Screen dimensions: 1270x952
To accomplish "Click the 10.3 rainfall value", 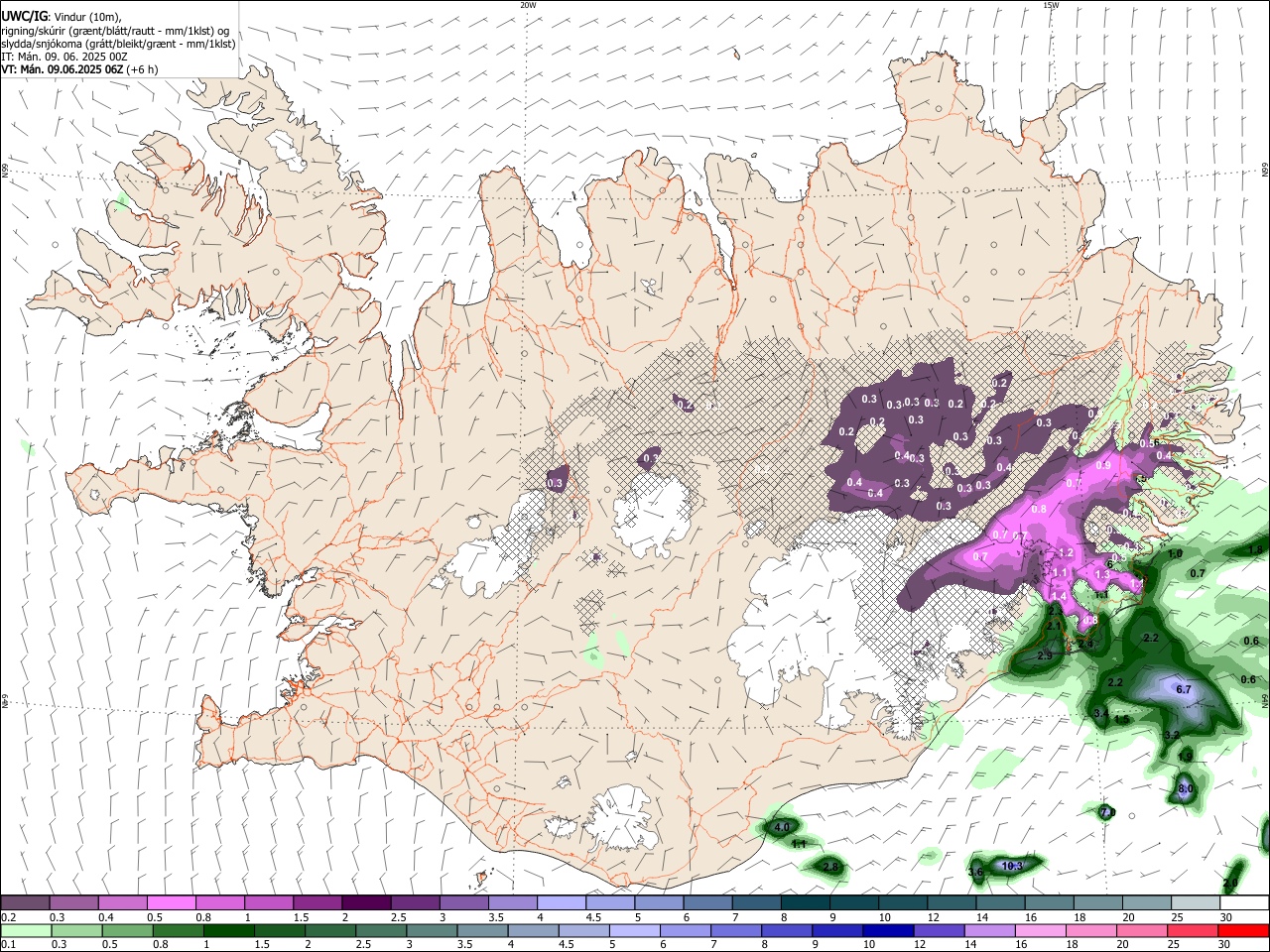I will point(1012,866).
